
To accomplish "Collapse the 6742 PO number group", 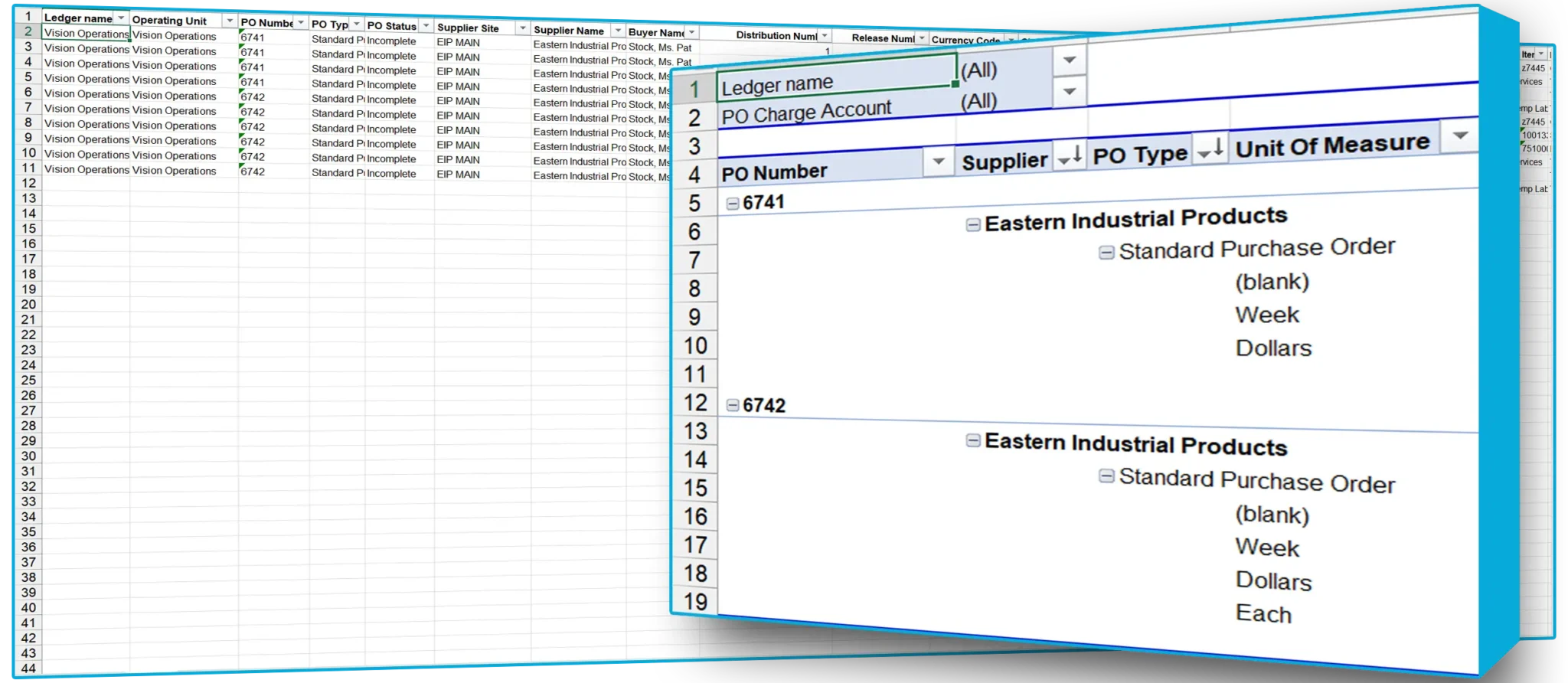I will 733,405.
